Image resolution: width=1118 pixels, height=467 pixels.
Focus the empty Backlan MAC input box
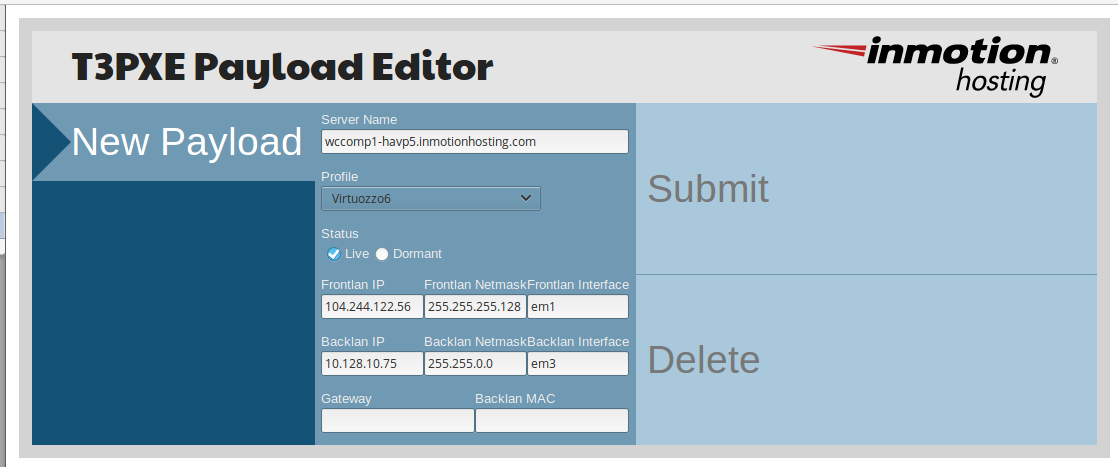(x=551, y=421)
